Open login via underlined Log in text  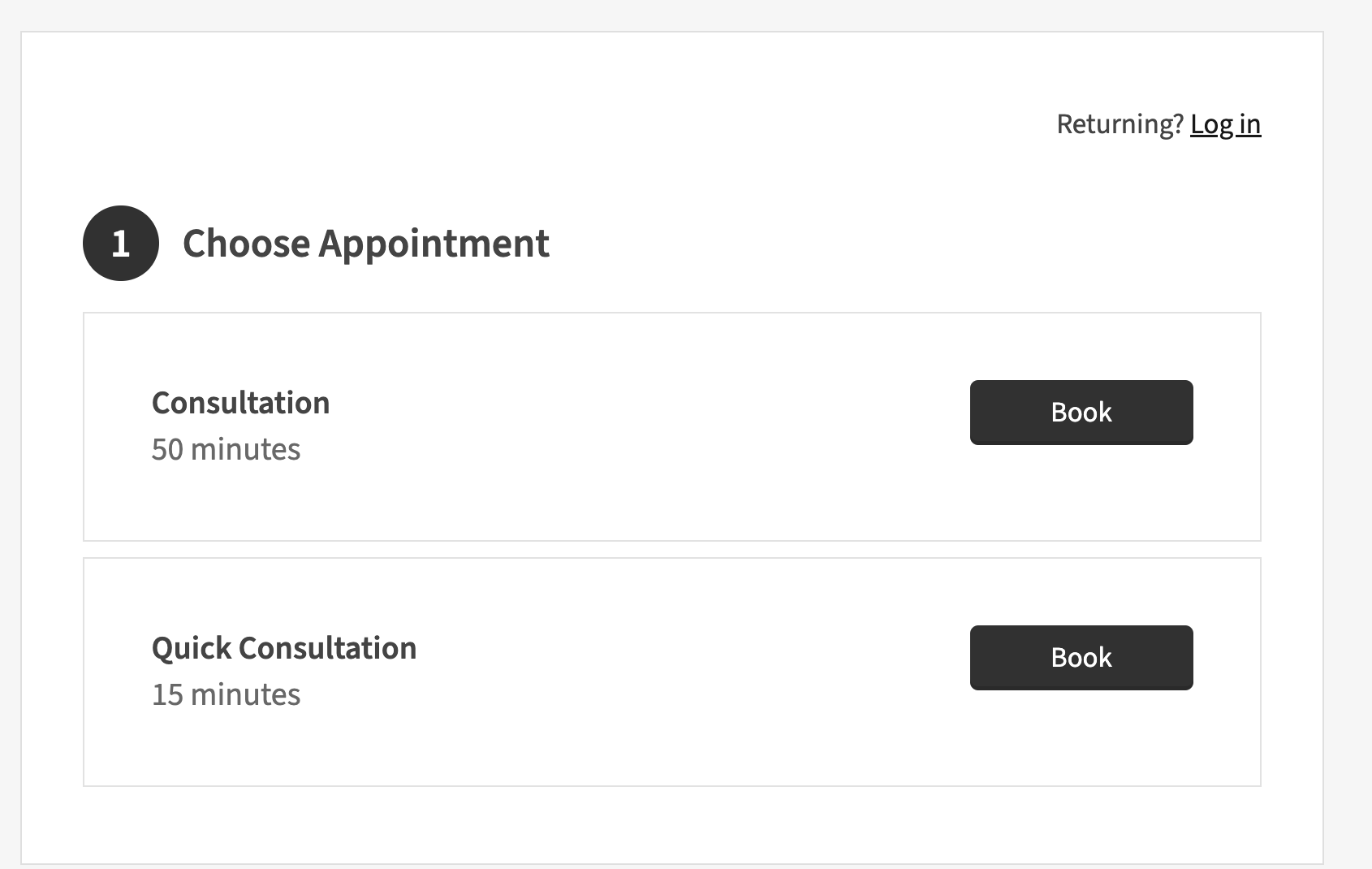coord(1225,124)
